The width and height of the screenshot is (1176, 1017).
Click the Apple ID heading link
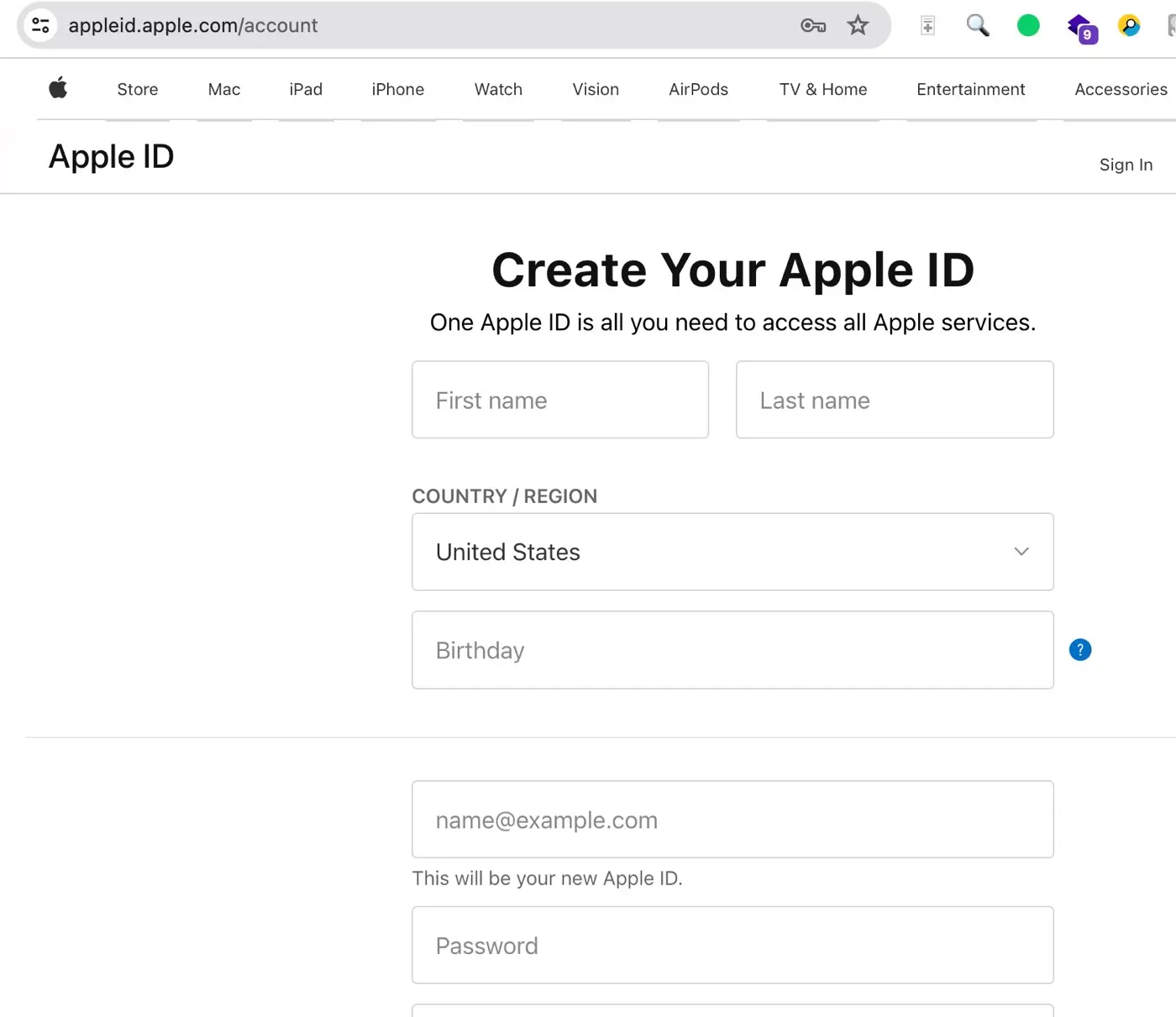coord(111,157)
